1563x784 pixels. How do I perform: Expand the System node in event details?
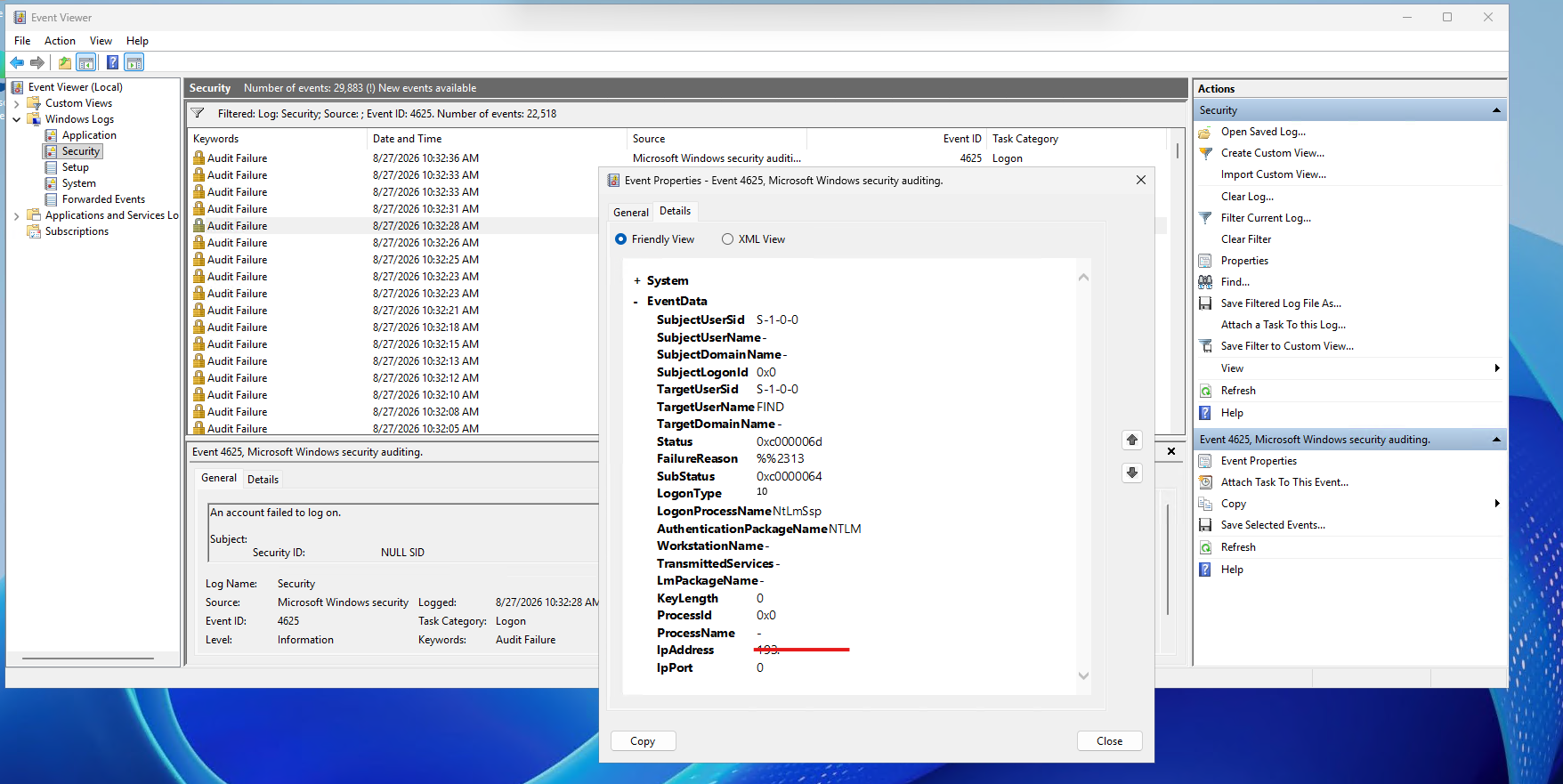pos(636,281)
